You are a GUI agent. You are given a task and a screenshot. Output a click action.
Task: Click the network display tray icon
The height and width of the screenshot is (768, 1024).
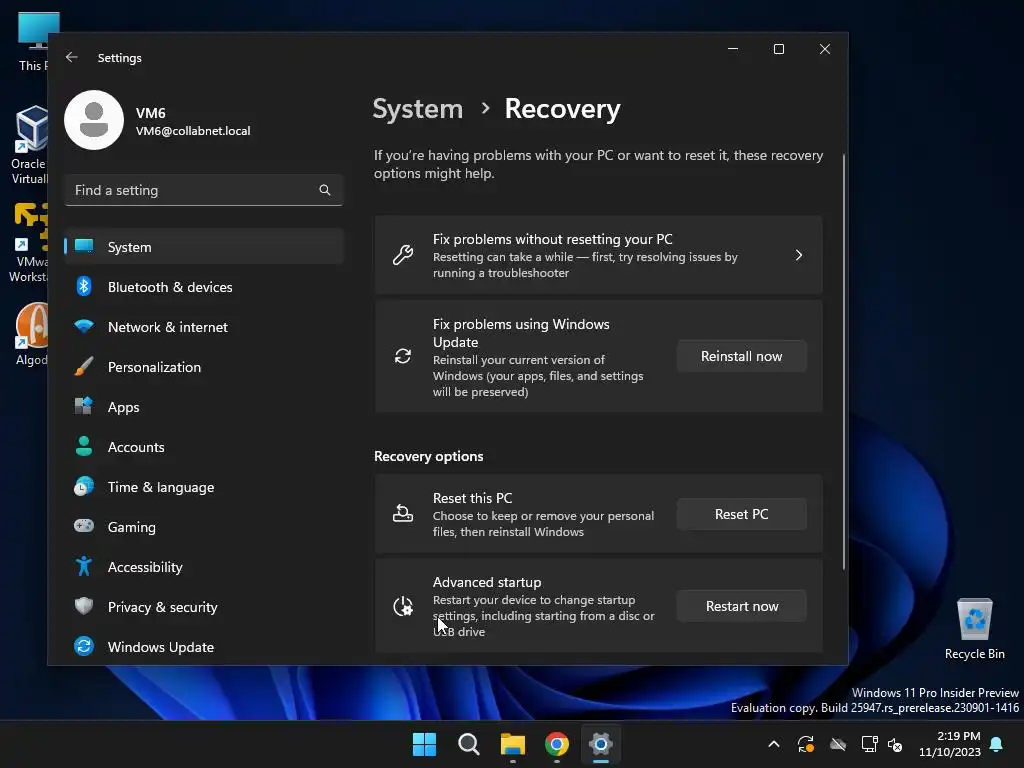869,744
